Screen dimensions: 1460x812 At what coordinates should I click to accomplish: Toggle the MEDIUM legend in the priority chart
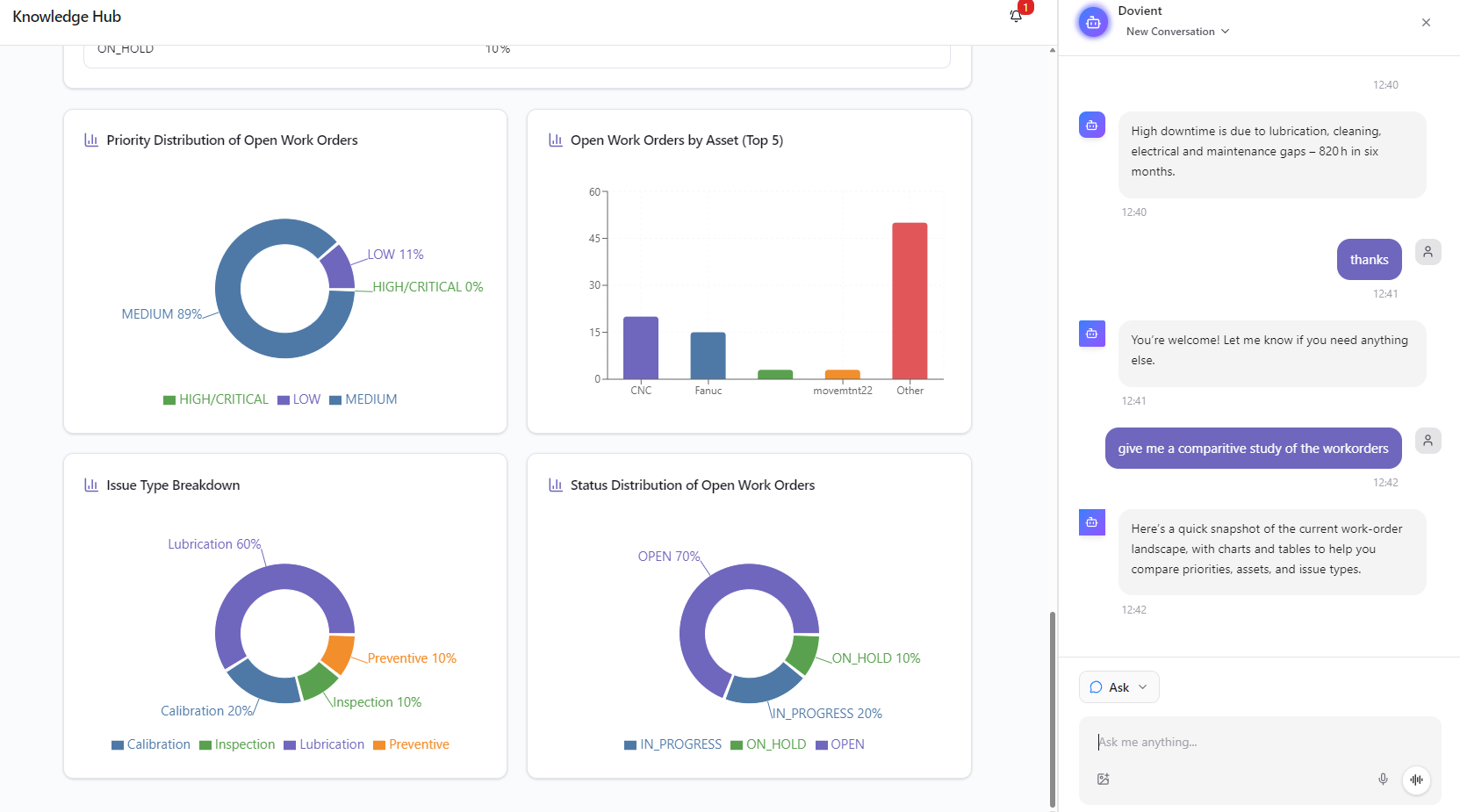click(363, 399)
